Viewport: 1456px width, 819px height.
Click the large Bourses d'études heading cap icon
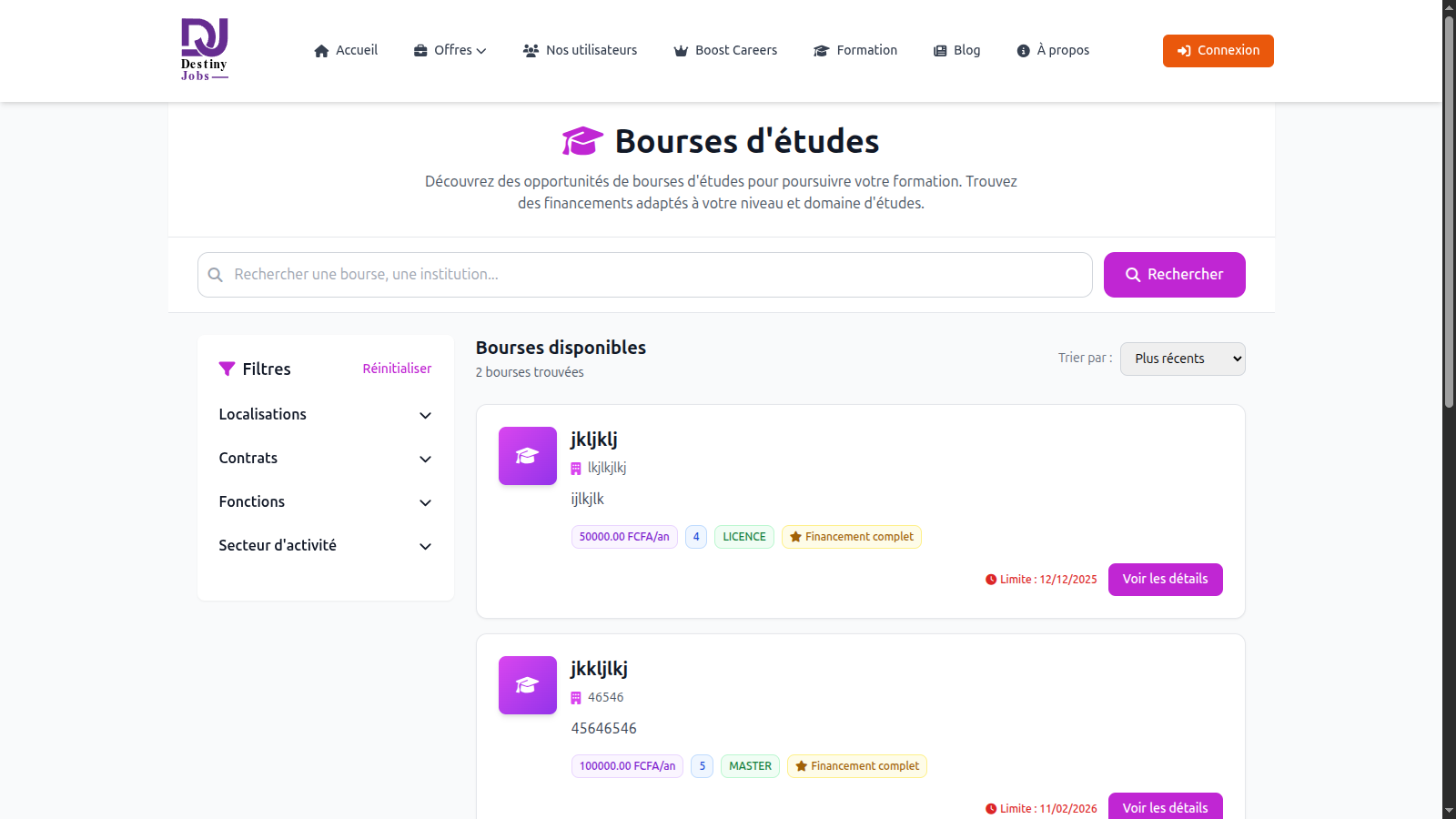582,141
